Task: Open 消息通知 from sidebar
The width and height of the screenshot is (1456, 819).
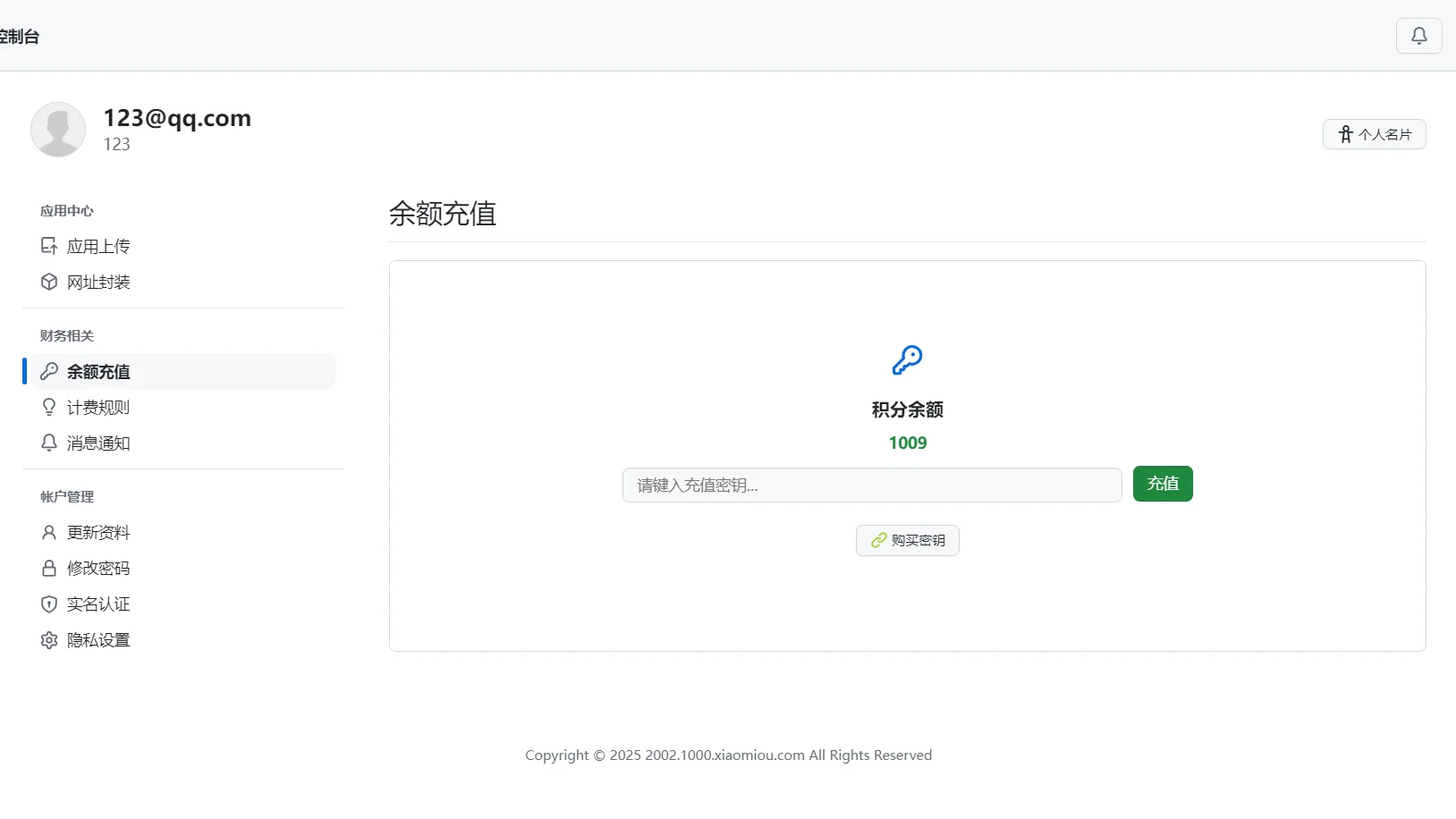Action: [98, 443]
